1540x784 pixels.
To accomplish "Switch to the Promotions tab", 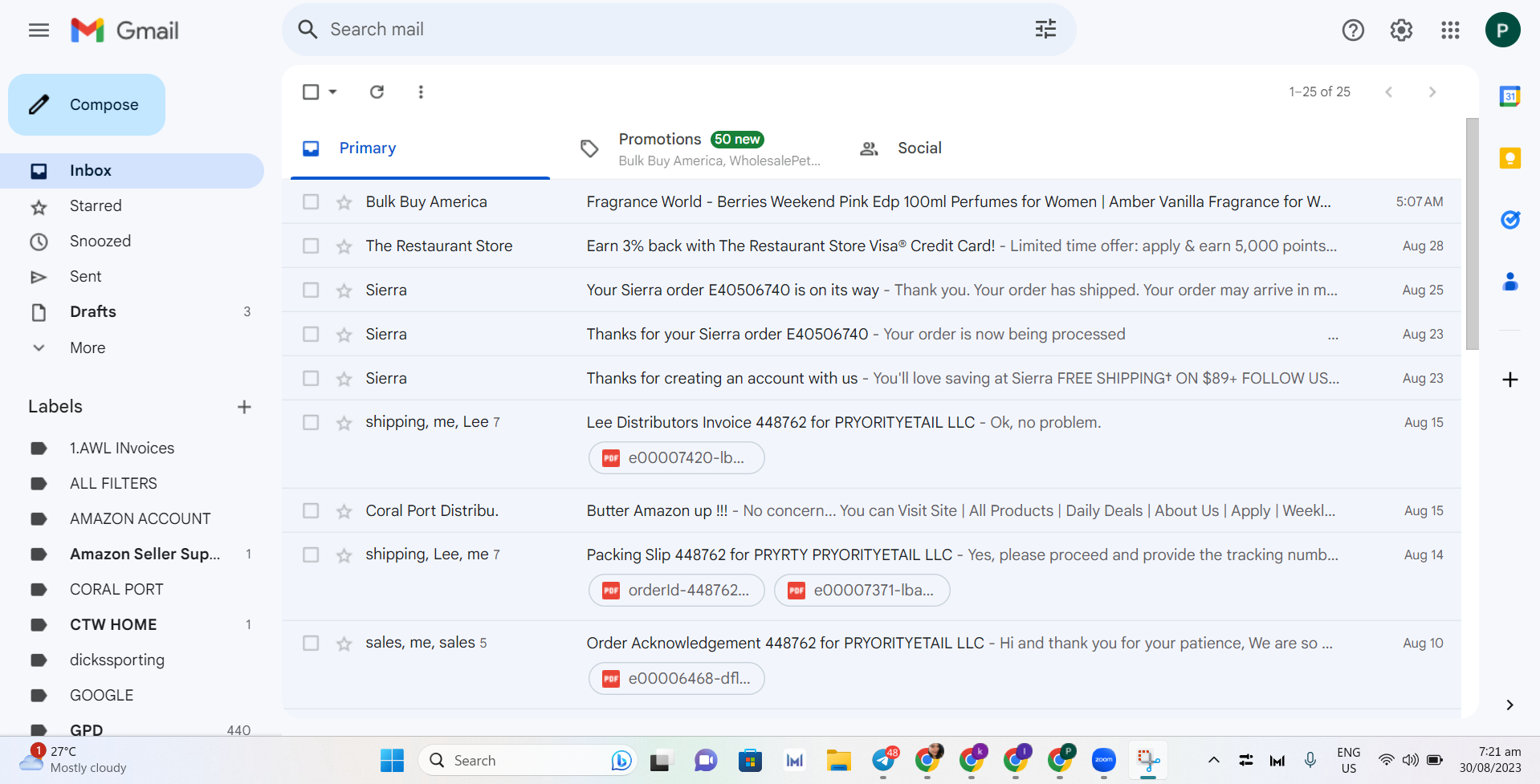I will coord(699,148).
